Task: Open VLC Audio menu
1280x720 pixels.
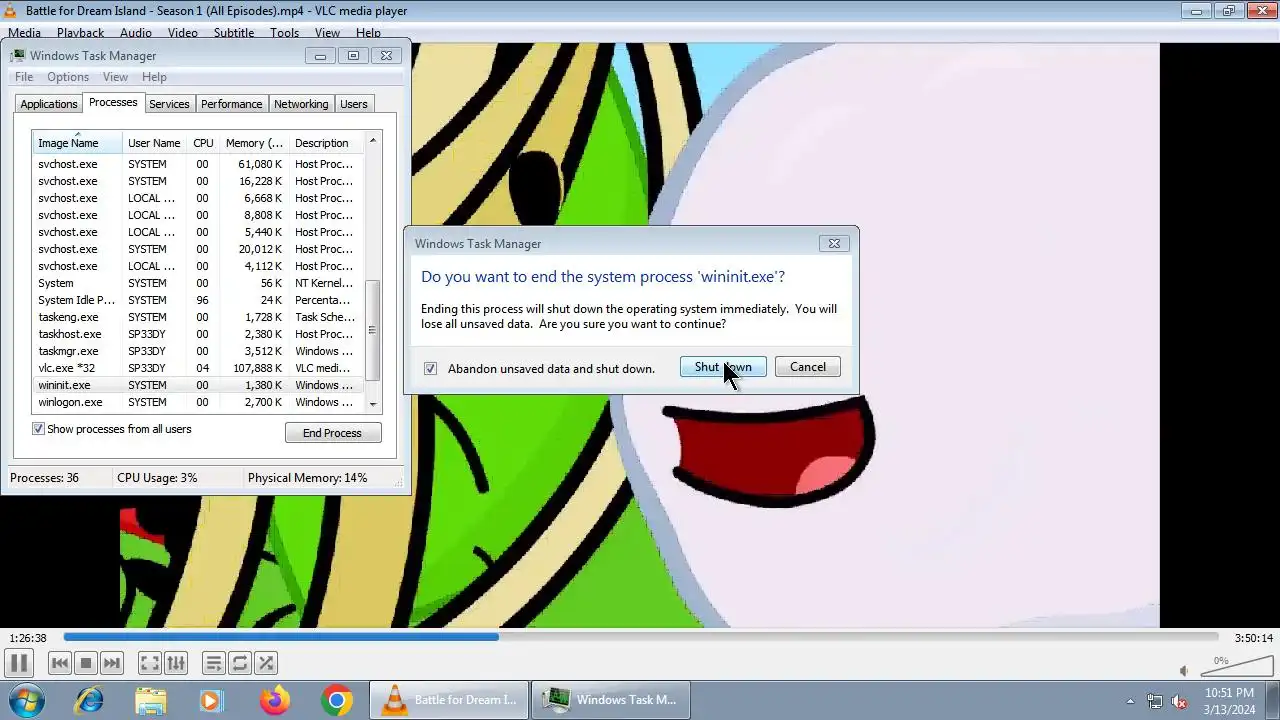Action: 136,33
